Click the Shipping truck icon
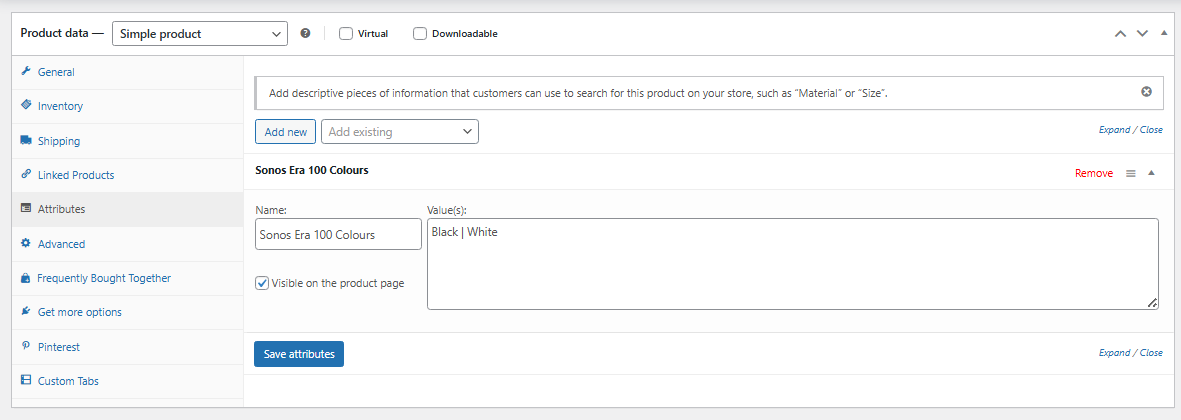Screen dimensions: 1181x420 tap(26, 141)
